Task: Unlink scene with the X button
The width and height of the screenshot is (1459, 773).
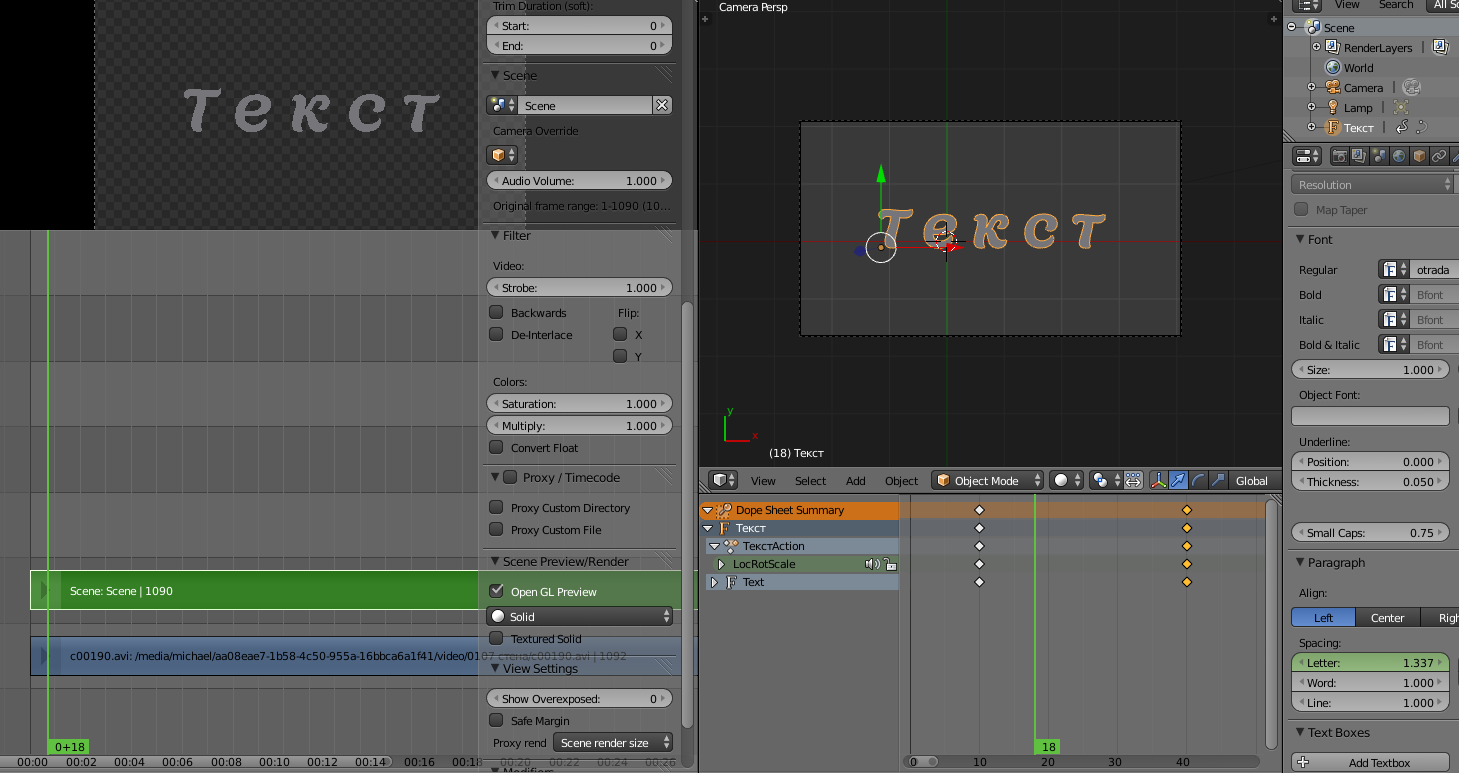Action: (x=662, y=105)
